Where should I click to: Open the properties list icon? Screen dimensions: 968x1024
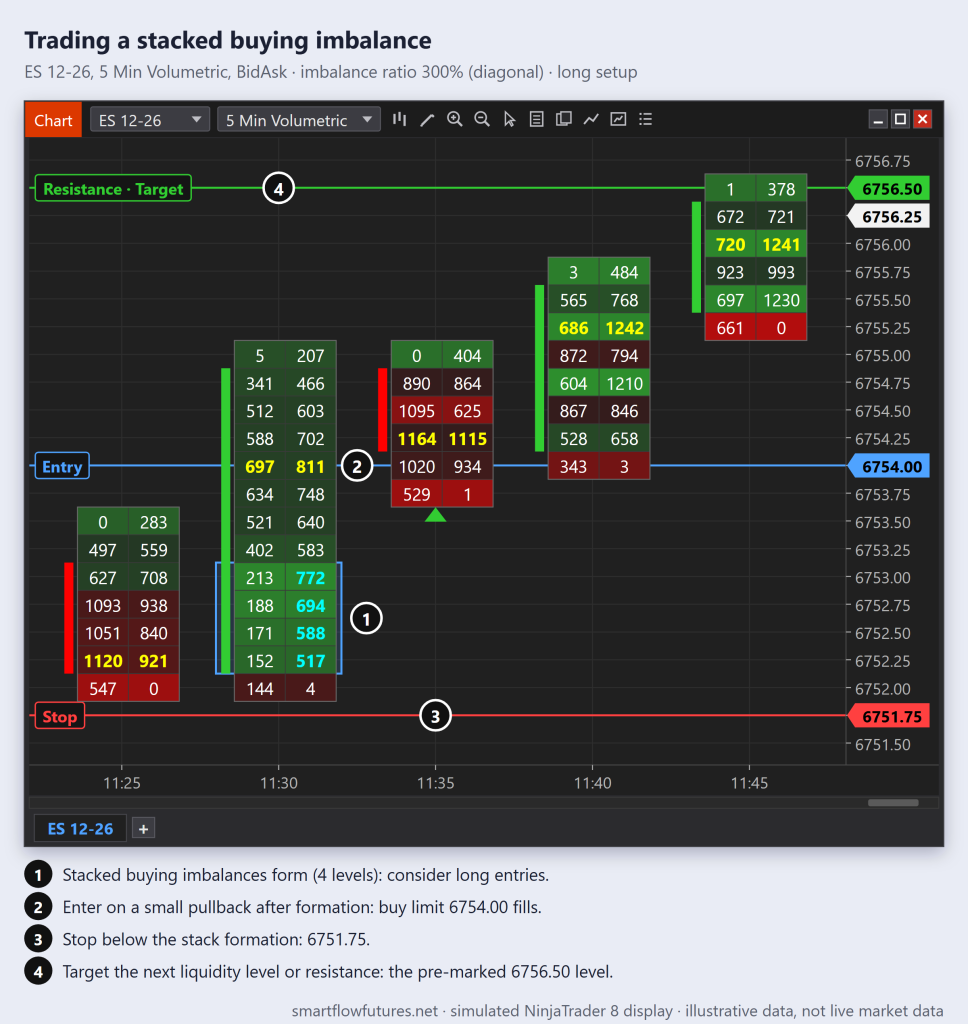pos(645,120)
